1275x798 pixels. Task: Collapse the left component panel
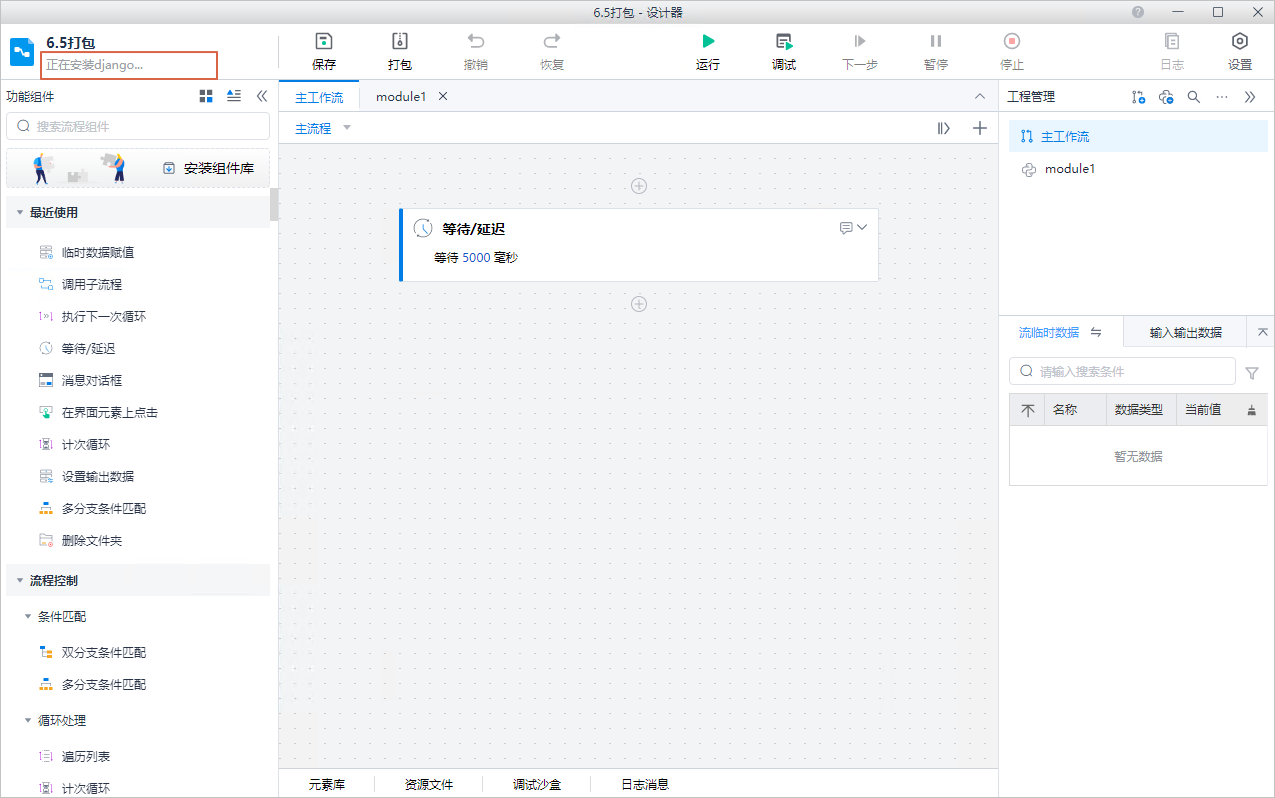(x=262, y=96)
